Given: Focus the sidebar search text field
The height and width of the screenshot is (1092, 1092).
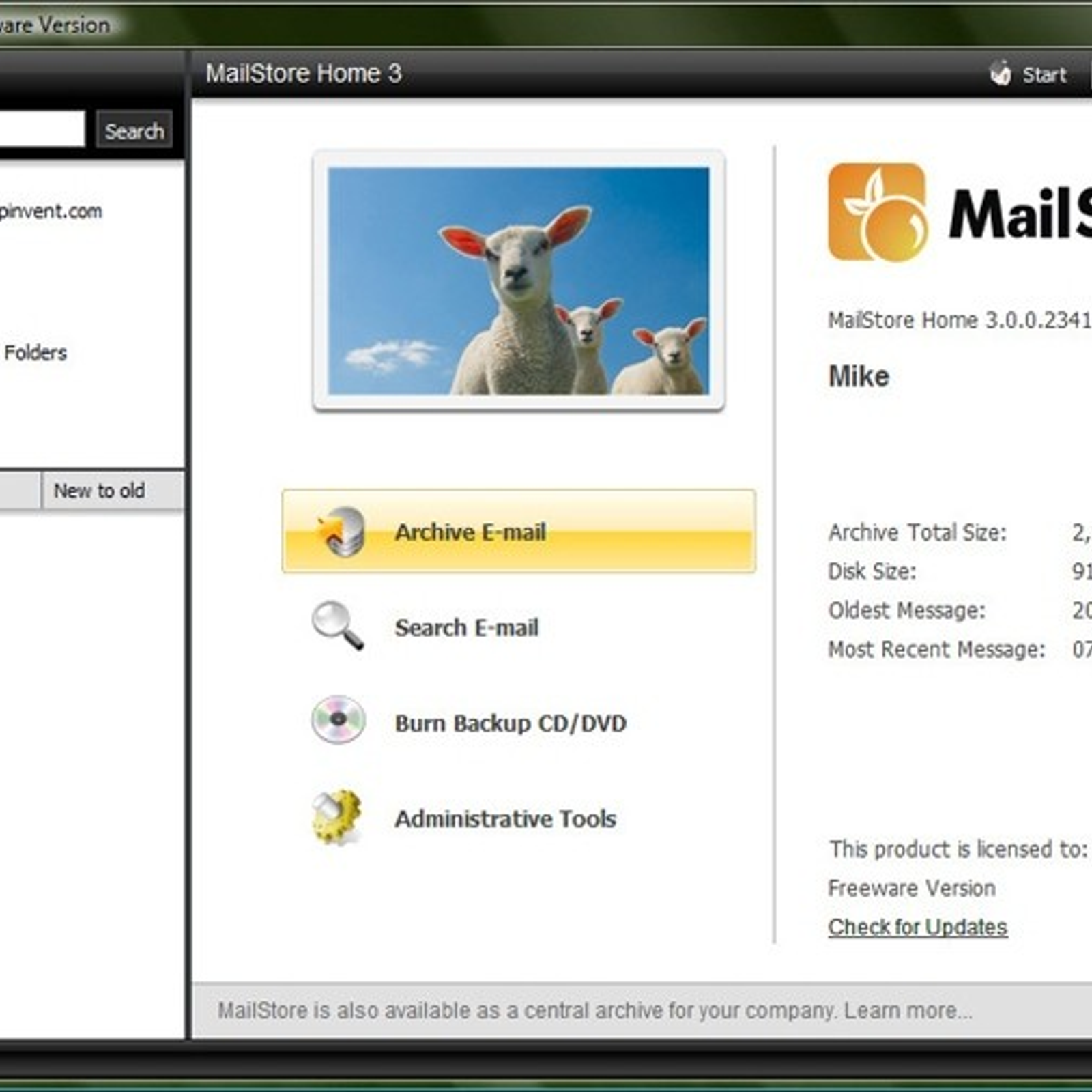Looking at the screenshot, I should 42,129.
